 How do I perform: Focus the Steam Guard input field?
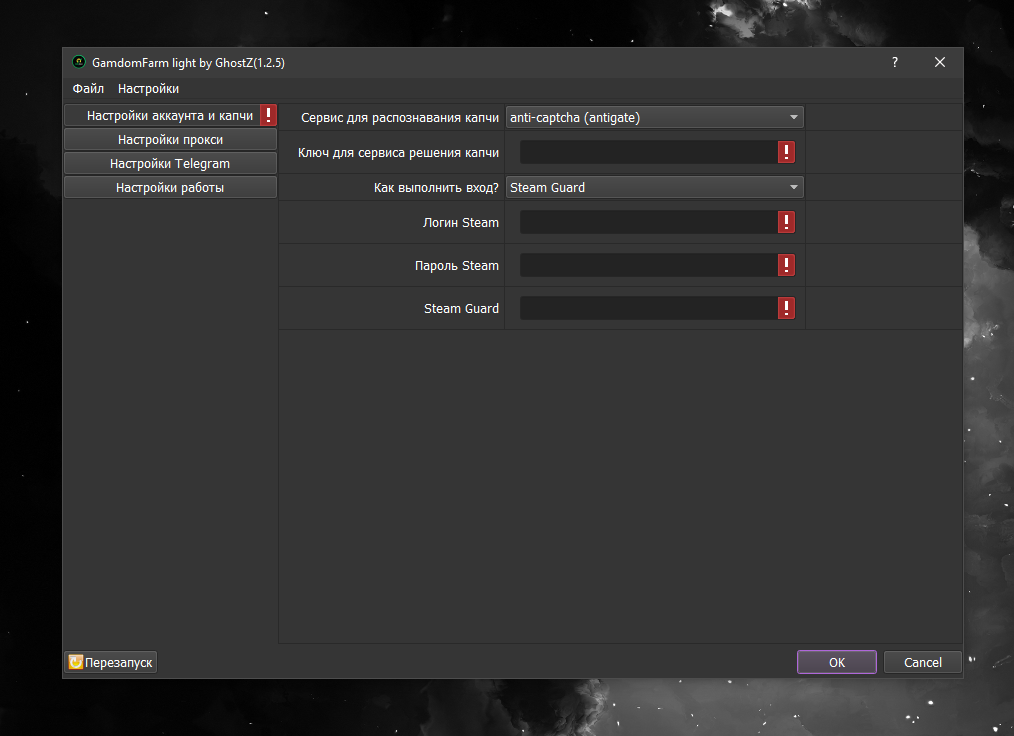tap(649, 308)
